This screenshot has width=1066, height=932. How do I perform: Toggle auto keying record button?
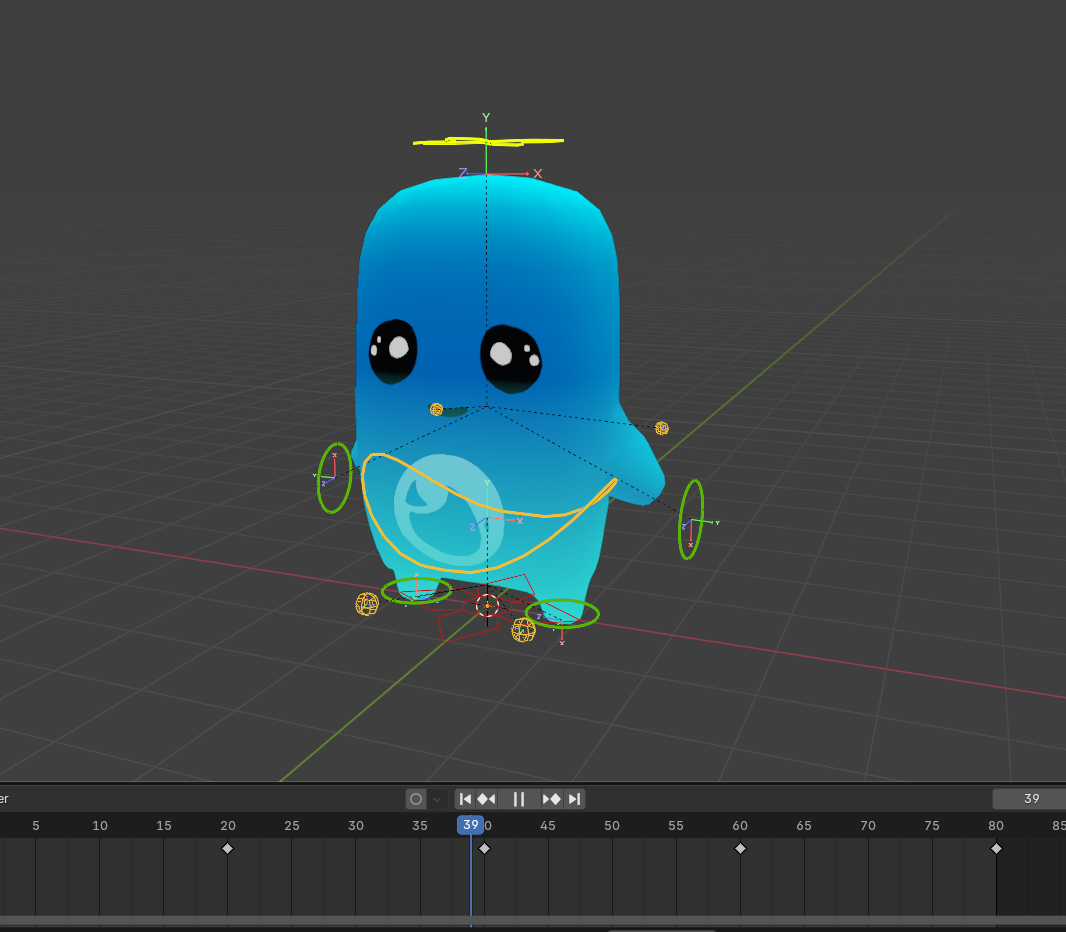[x=416, y=799]
